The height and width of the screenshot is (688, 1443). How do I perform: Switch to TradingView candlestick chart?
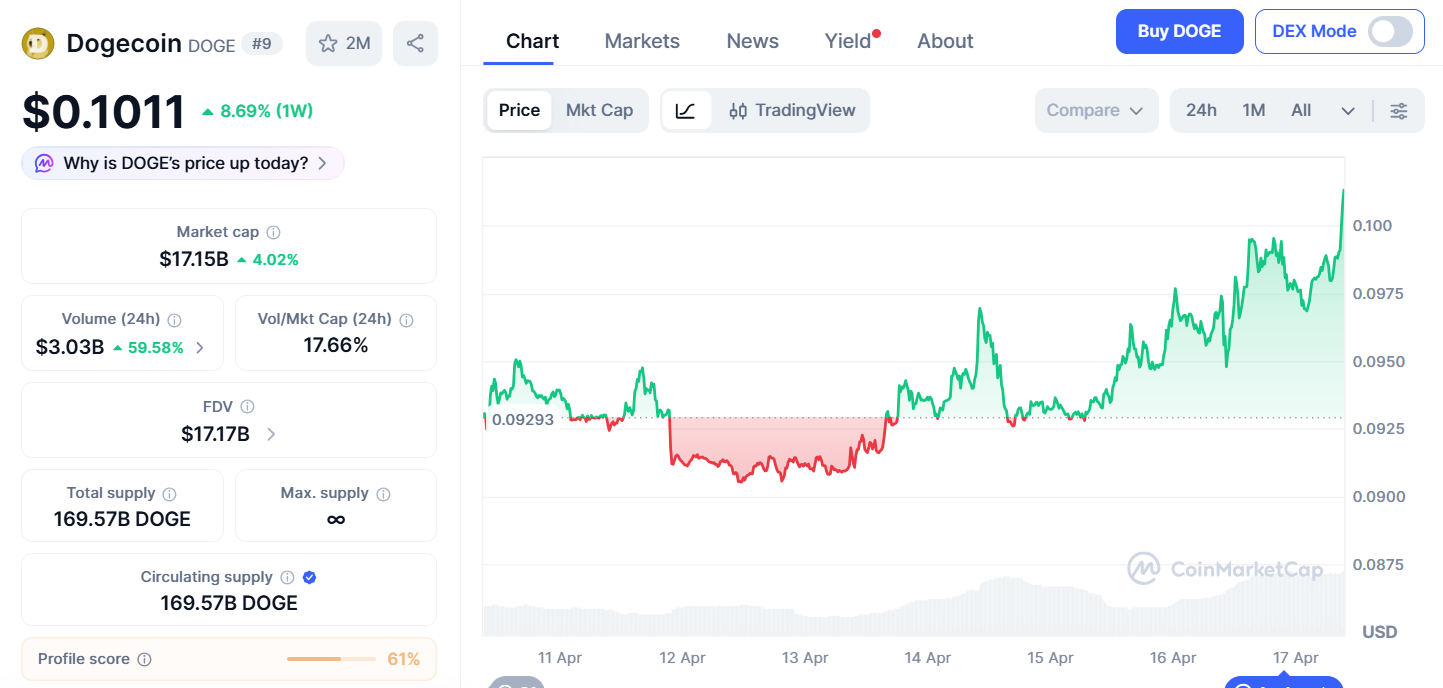pyautogui.click(x=792, y=110)
